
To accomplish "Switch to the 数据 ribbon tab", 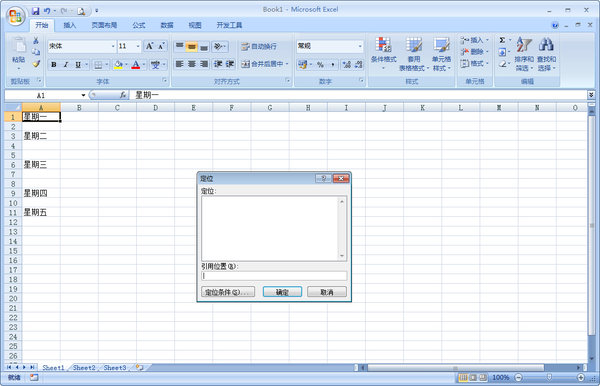I will pos(167,25).
